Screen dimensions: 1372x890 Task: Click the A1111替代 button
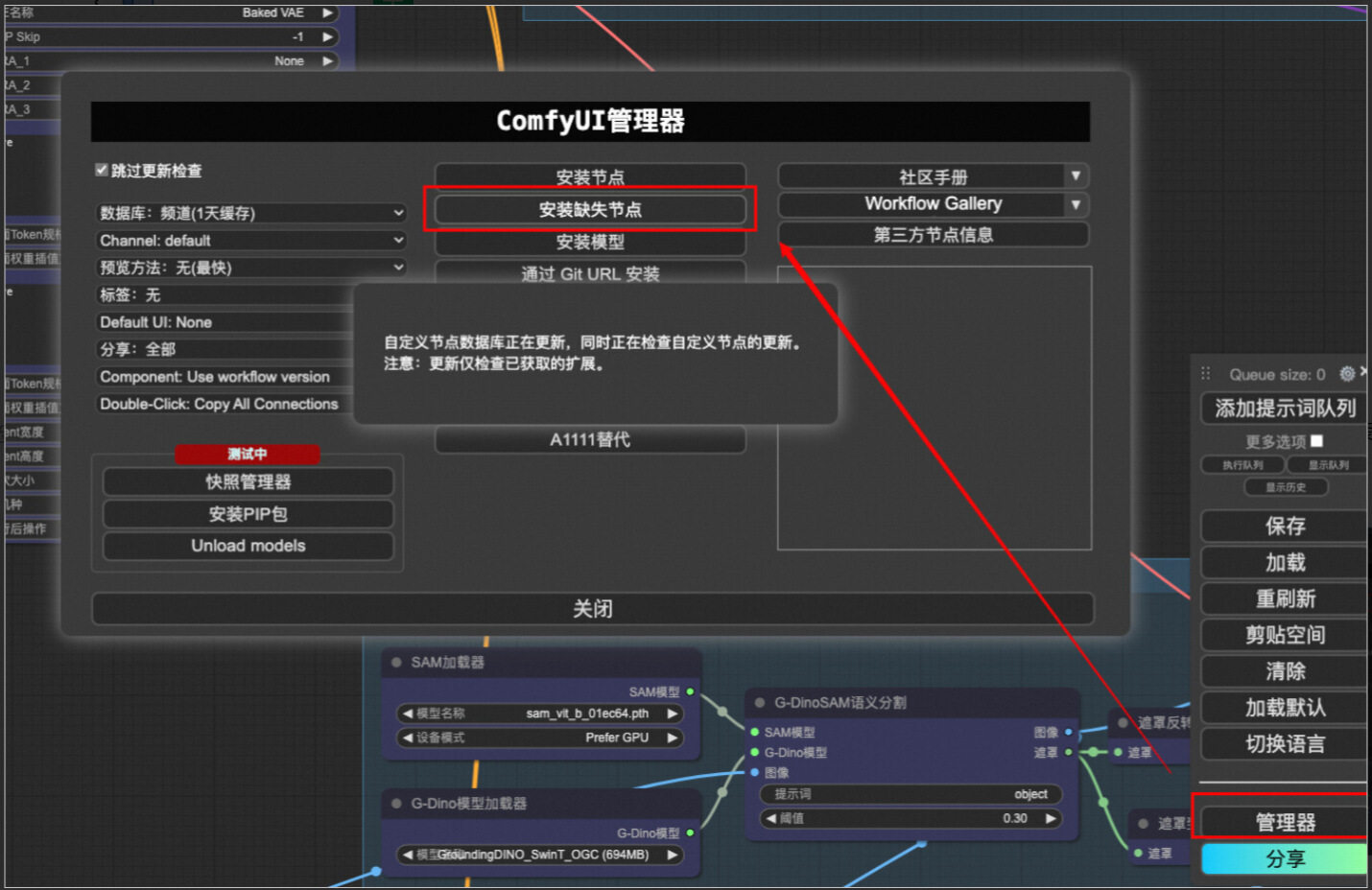pyautogui.click(x=590, y=439)
